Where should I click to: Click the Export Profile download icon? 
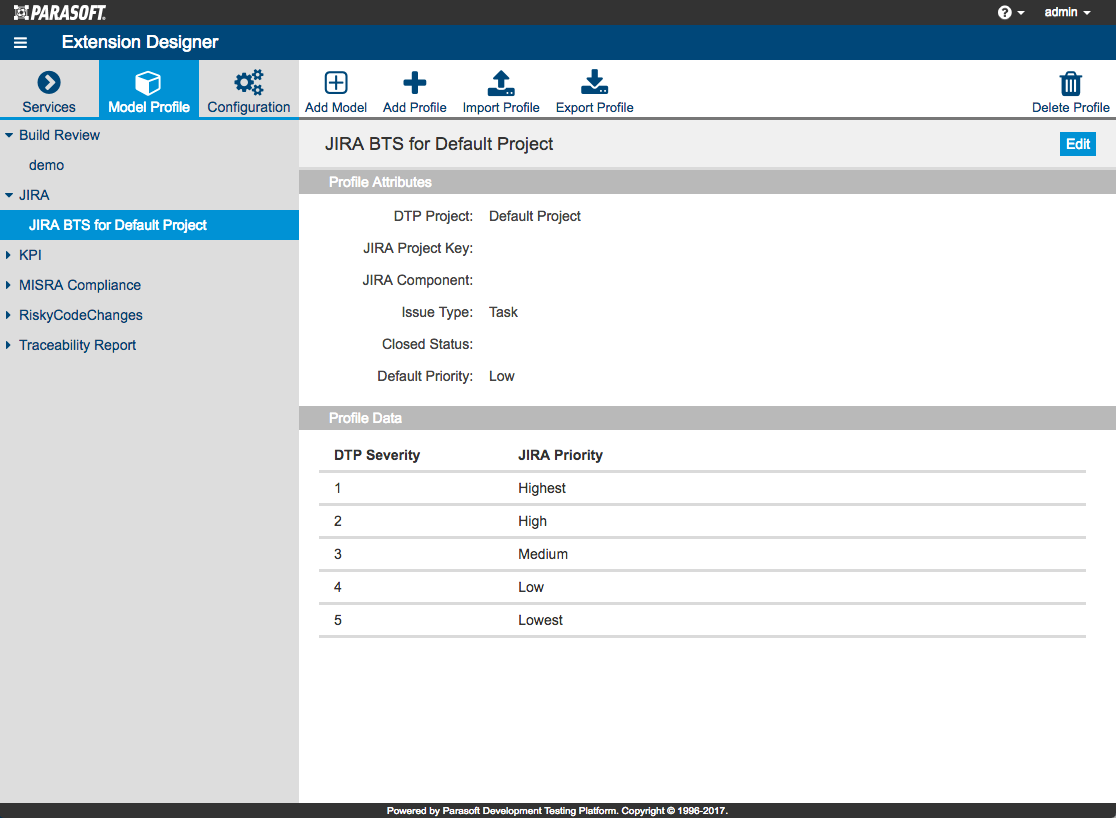(x=594, y=83)
